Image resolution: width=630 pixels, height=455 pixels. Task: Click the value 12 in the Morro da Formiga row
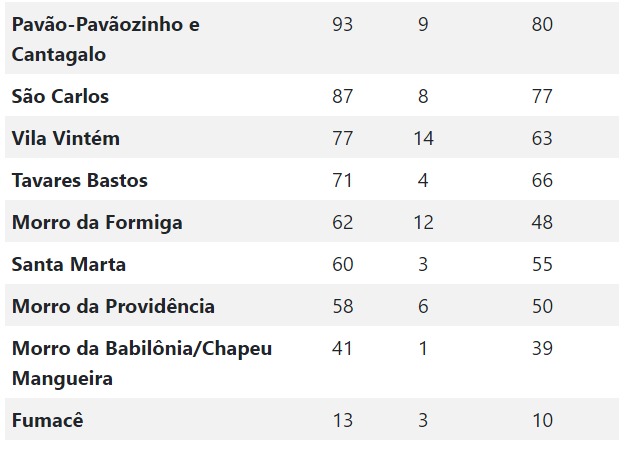[423, 223]
